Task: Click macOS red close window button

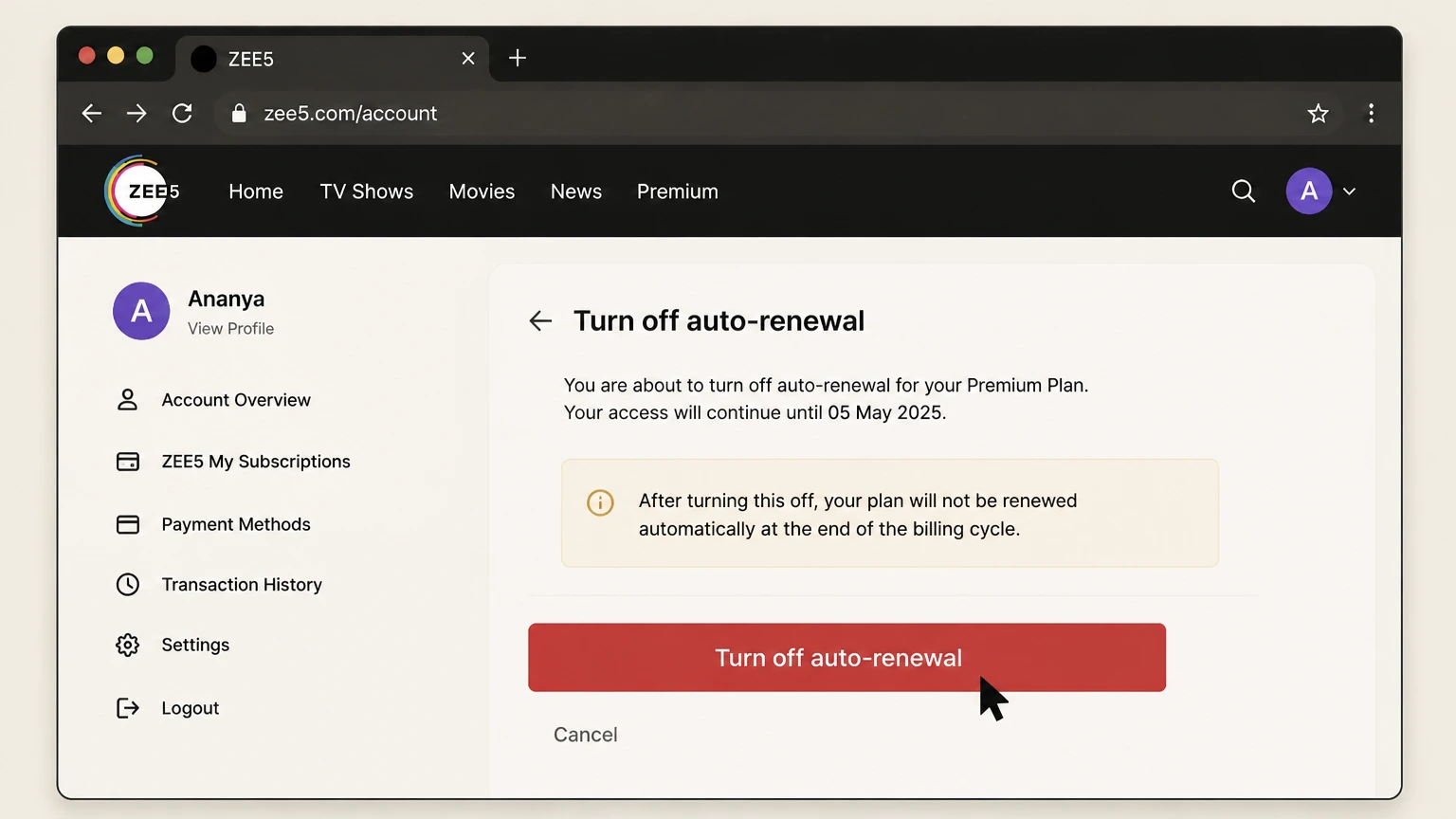Action: coord(86,55)
